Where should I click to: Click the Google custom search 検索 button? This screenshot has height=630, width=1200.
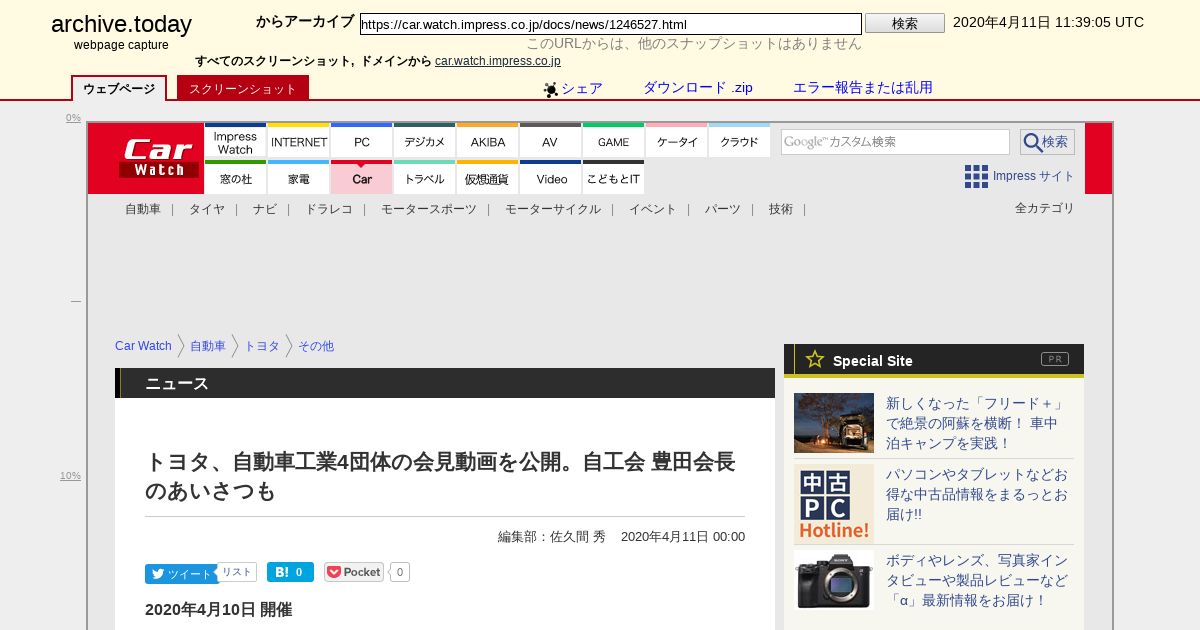tap(1047, 142)
